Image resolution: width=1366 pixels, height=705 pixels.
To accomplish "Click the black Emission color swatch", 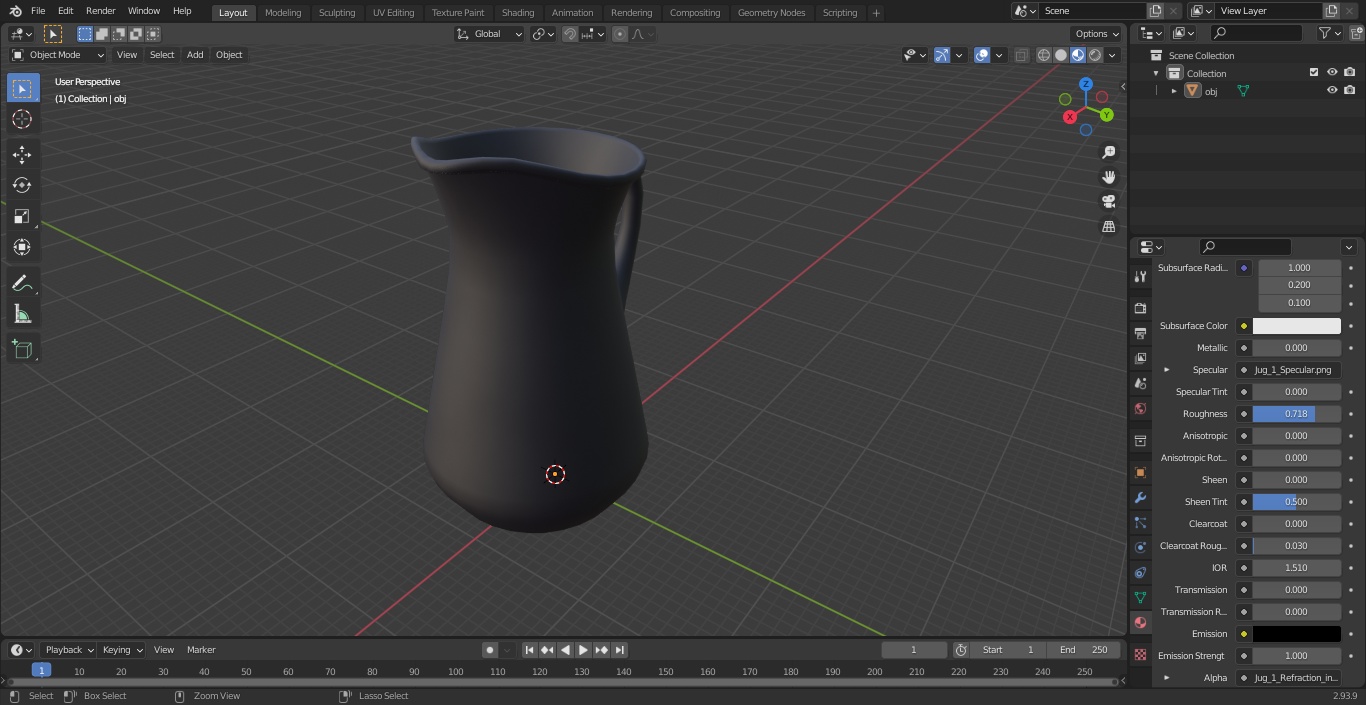I will coord(1296,634).
